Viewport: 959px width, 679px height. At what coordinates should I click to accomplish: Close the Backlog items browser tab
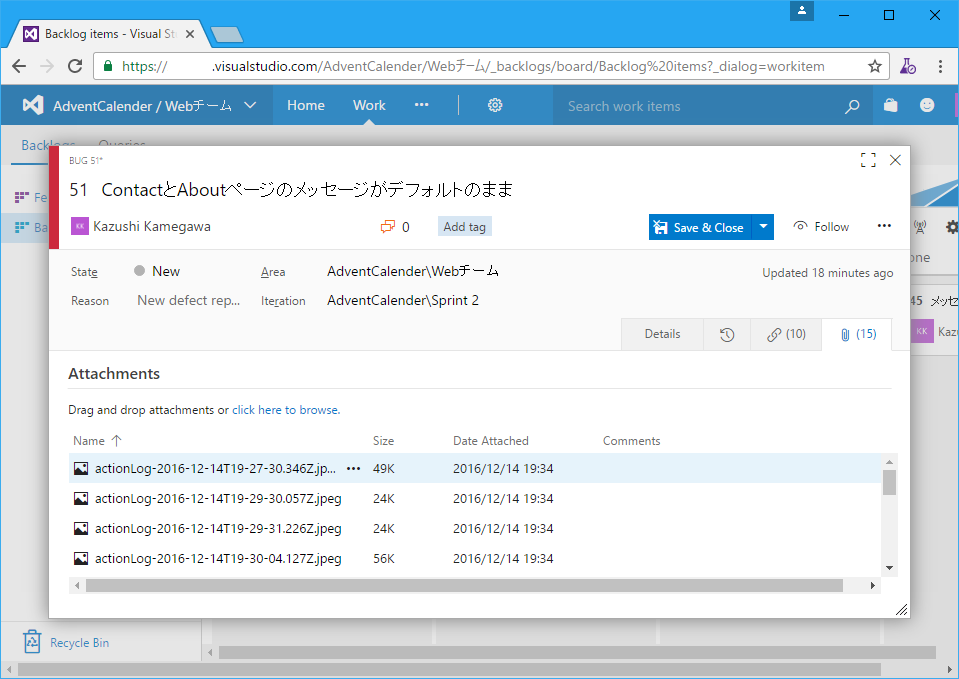tap(190, 34)
